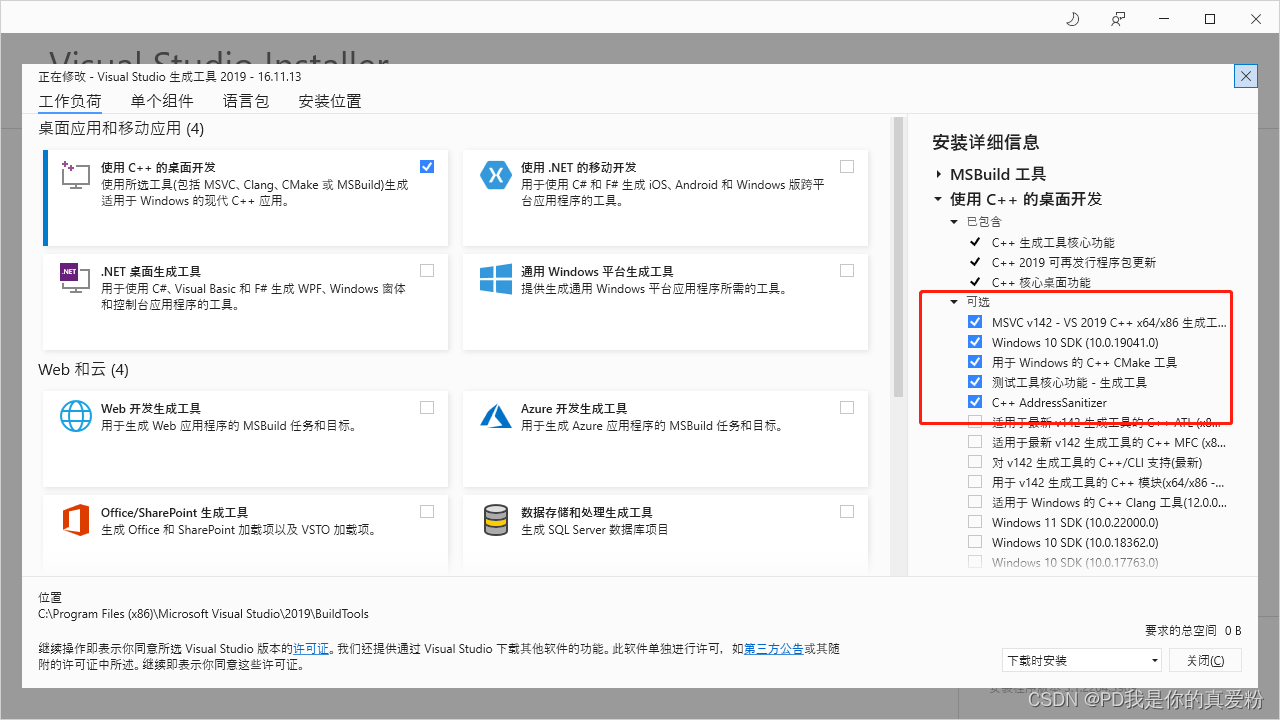Check the 数据存储和处理生成工具 checkbox
Screen dimensions: 1280x720
click(847, 511)
